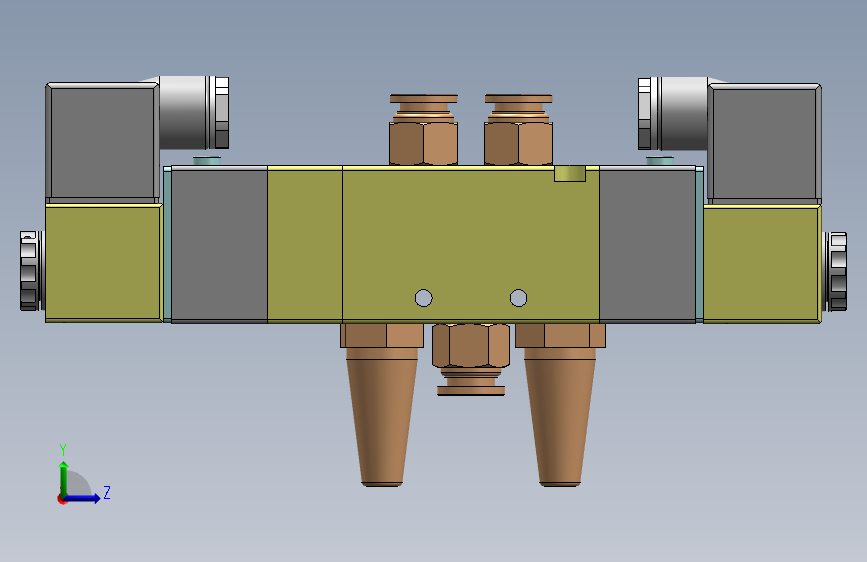Select the large central olive valve body face
Viewport: 867px width, 562px height.
pyautogui.click(x=471, y=243)
